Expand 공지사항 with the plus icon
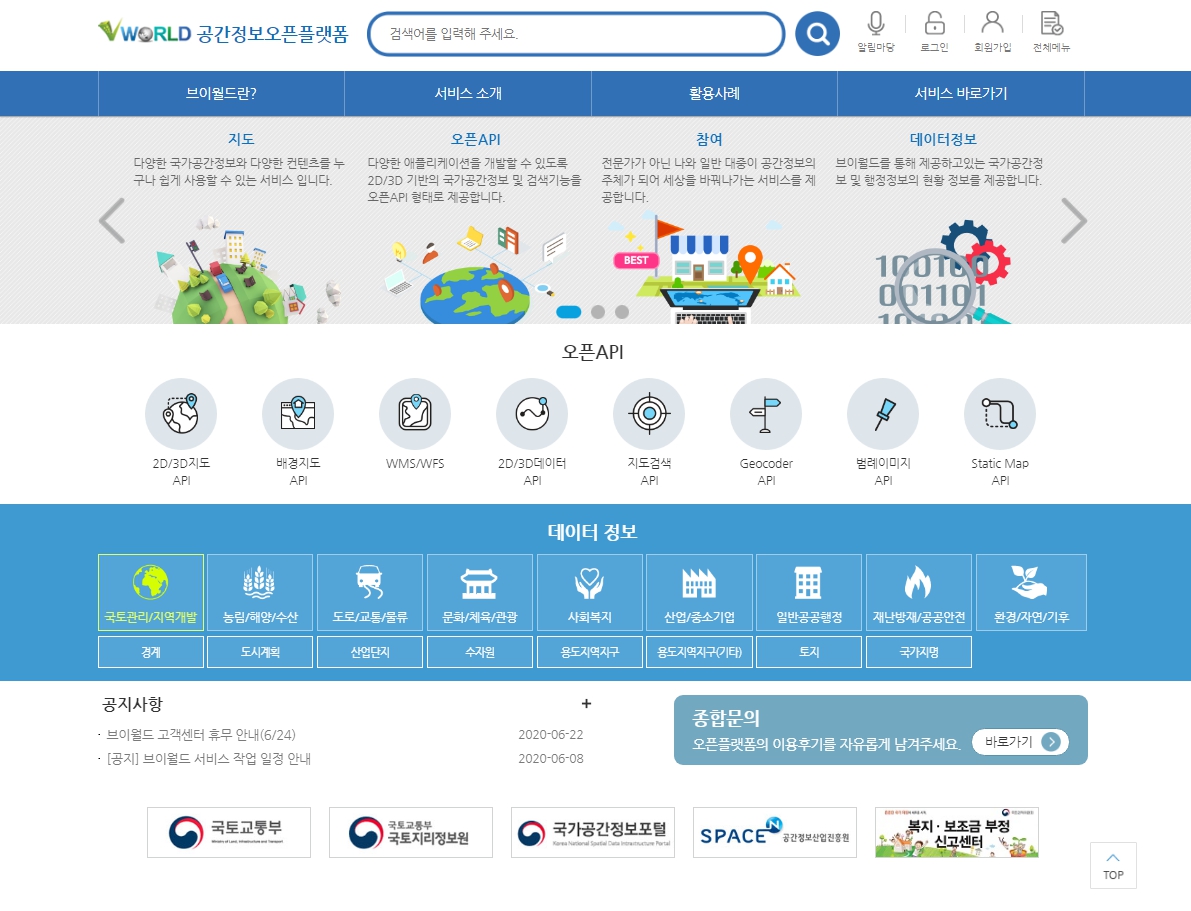This screenshot has height=911, width=1191. [586, 704]
